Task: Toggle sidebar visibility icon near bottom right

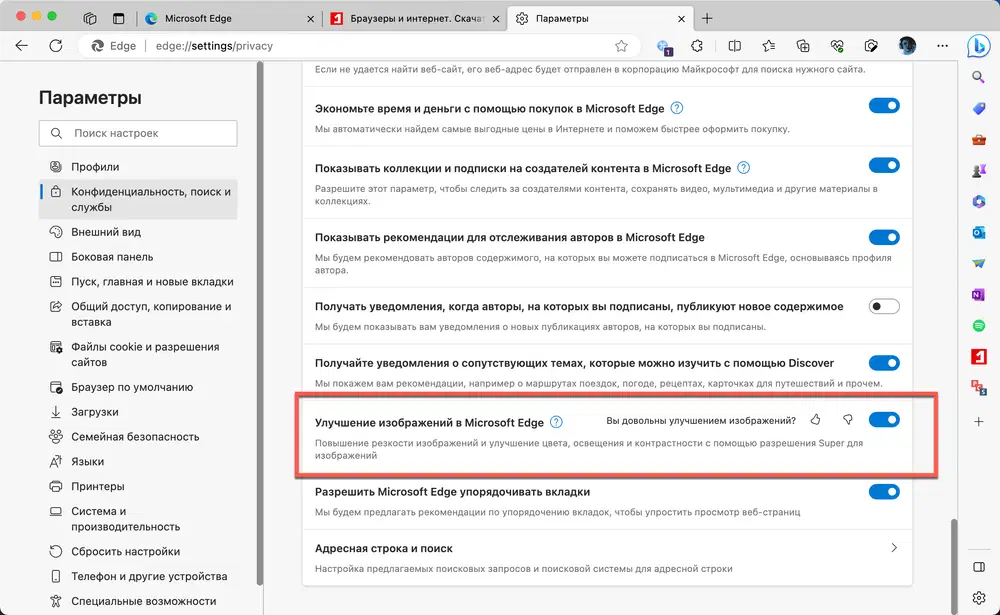Action: [978, 567]
